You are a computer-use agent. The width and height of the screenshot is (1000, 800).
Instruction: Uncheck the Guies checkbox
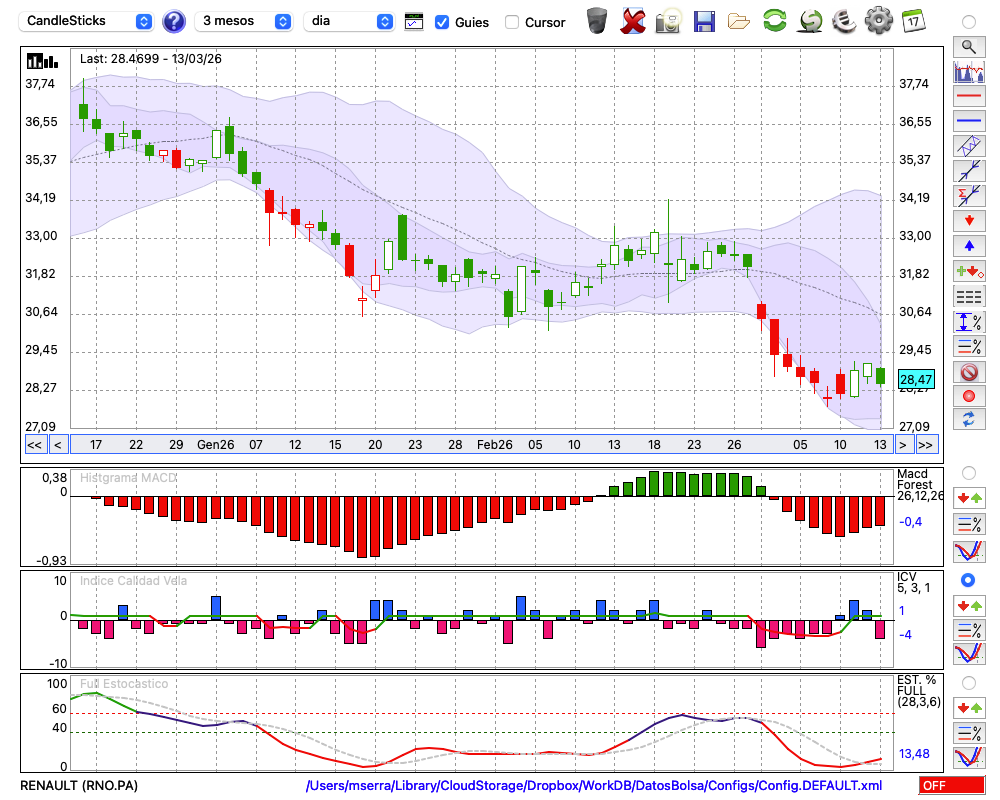[442, 22]
